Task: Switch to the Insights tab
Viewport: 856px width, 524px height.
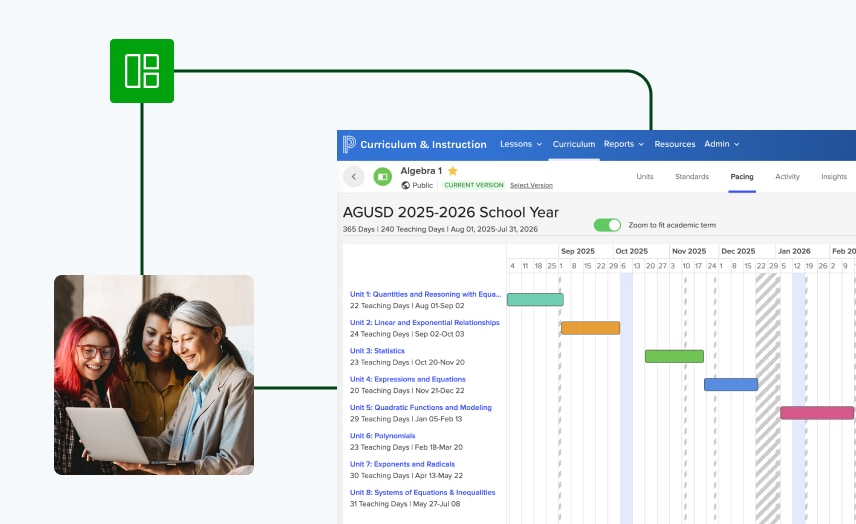Action: pyautogui.click(x=834, y=176)
